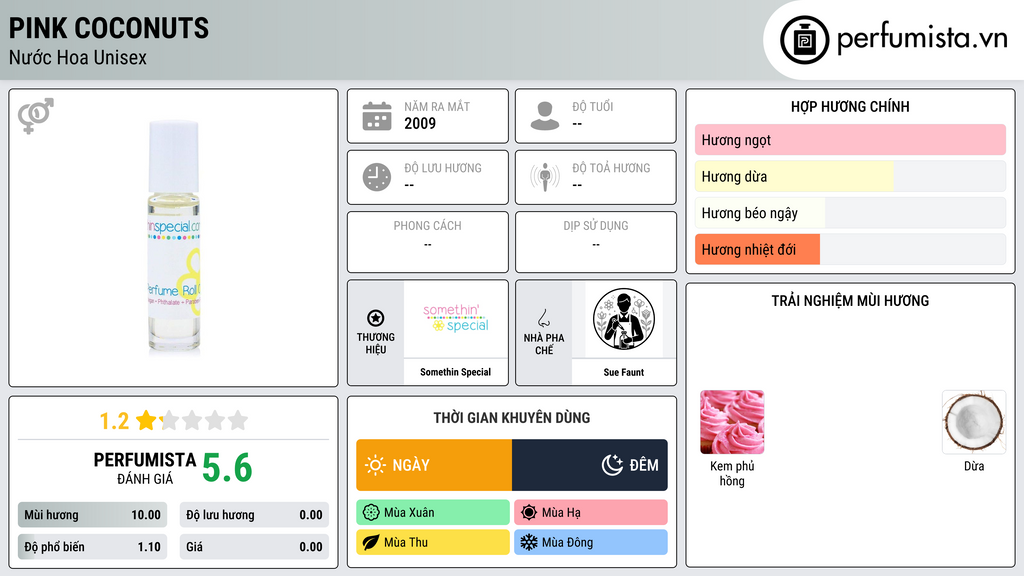Image resolution: width=1024 pixels, height=576 pixels.
Task: Click the Mùa Hạ season button
Action: tap(591, 513)
